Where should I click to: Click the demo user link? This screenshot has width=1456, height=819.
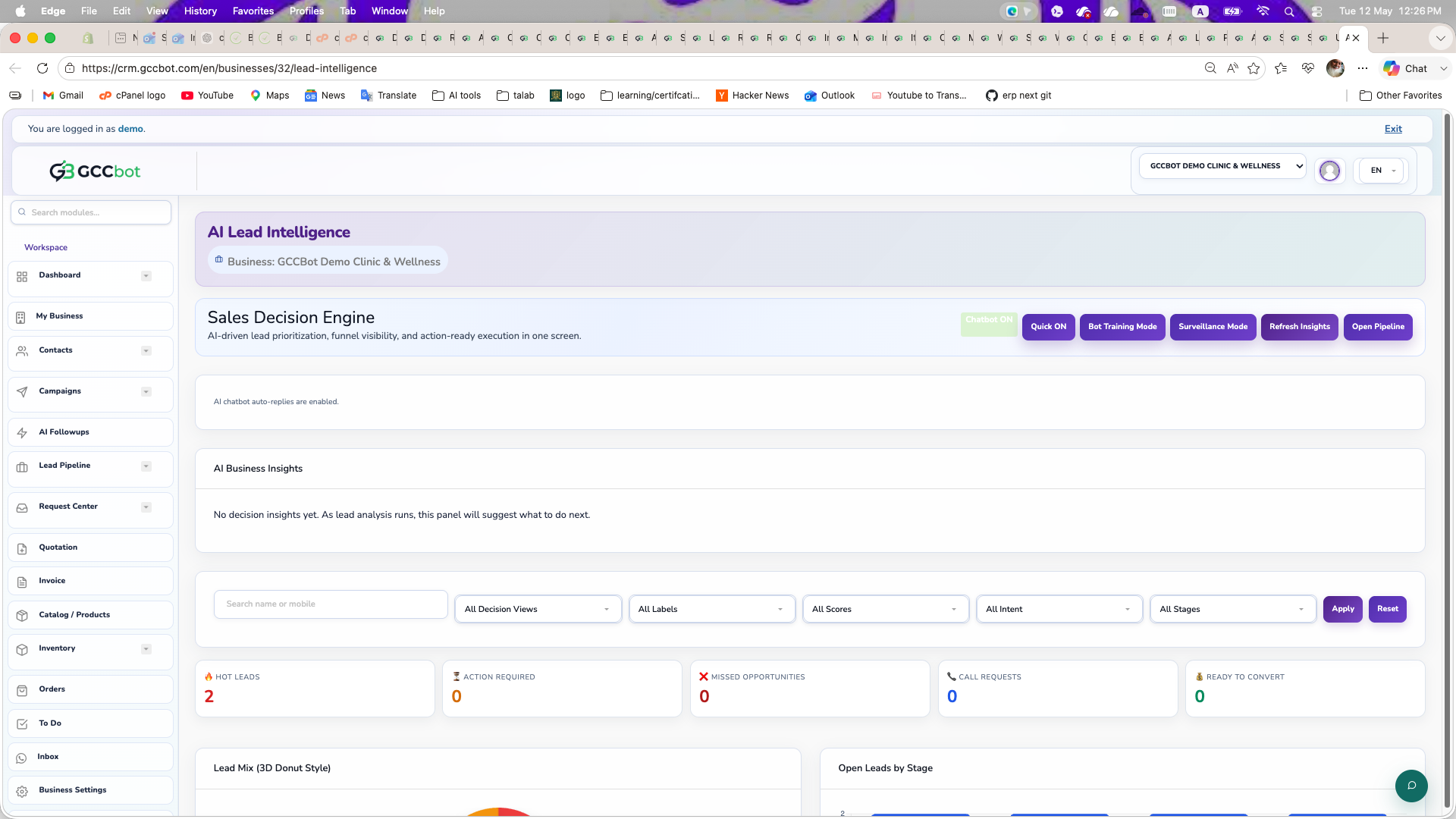point(130,129)
